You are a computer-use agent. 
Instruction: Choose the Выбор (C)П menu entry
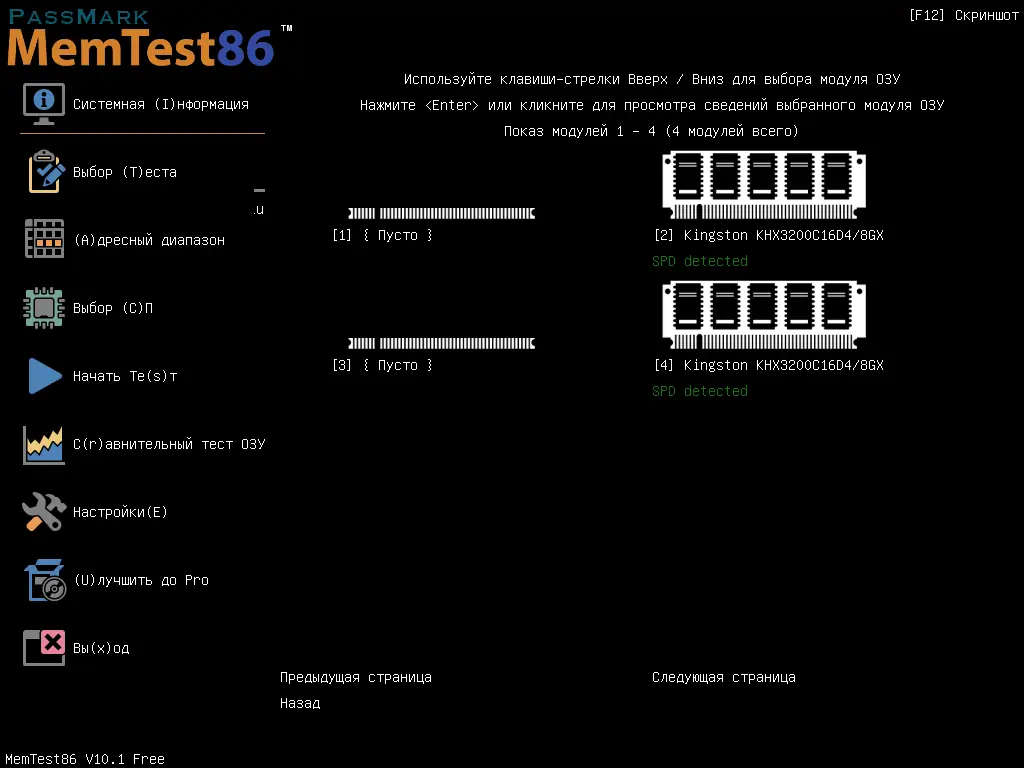pyautogui.click(x=113, y=308)
